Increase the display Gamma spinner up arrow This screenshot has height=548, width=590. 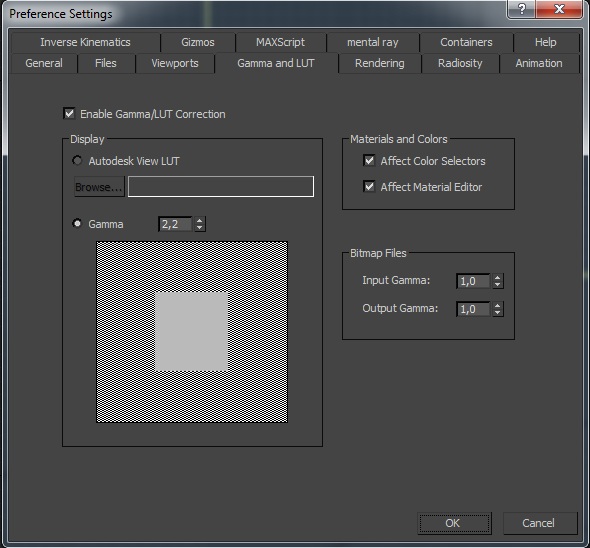(200, 221)
